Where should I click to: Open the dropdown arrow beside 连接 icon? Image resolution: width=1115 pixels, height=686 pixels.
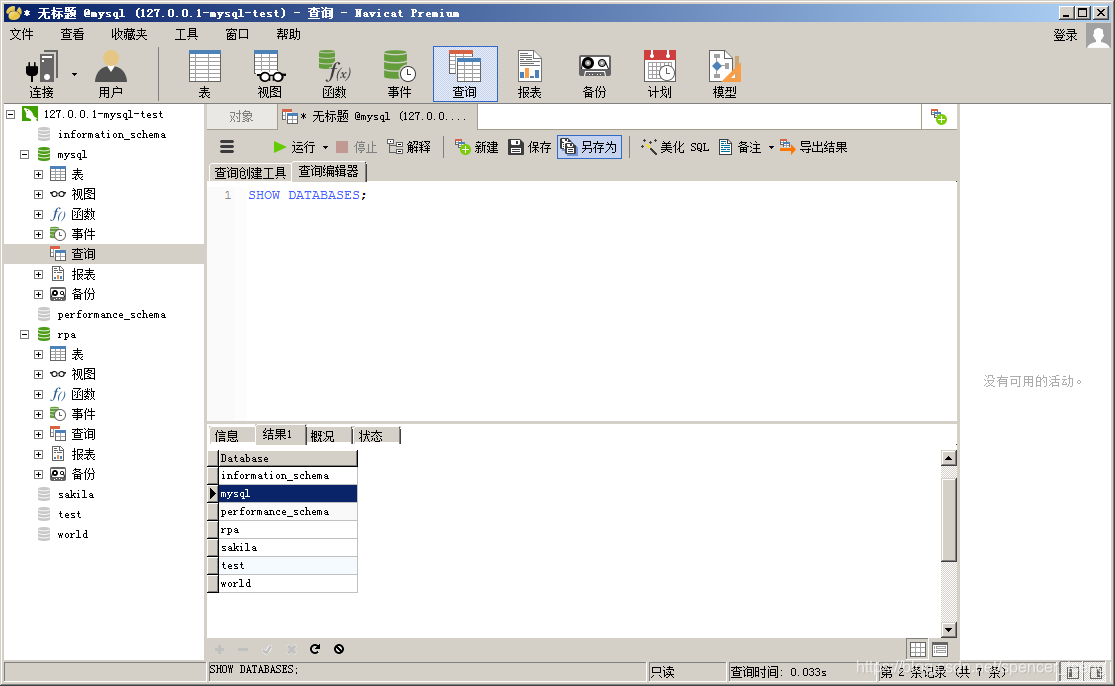[x=74, y=74]
